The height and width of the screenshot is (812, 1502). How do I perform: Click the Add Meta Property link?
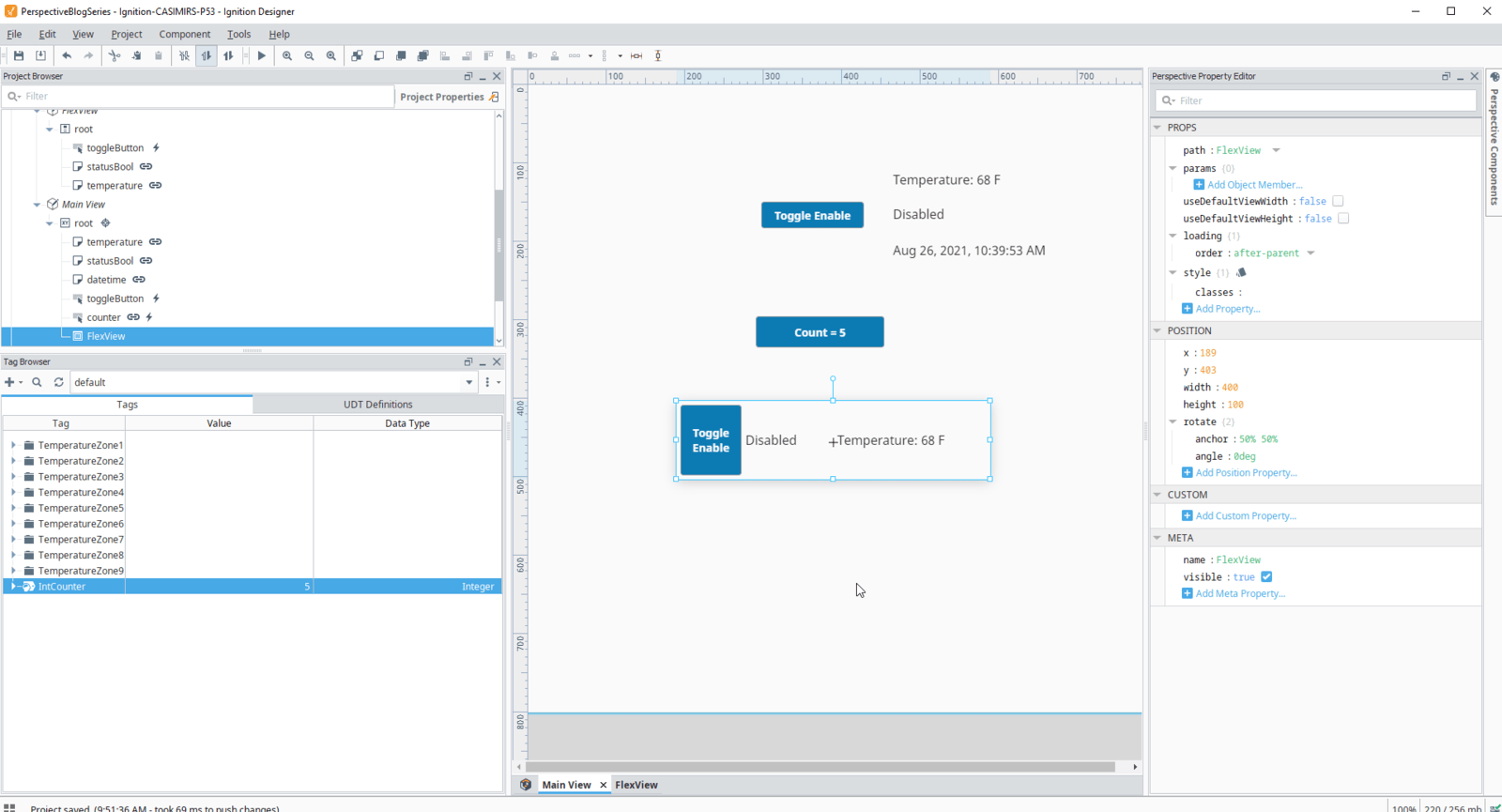[1240, 594]
